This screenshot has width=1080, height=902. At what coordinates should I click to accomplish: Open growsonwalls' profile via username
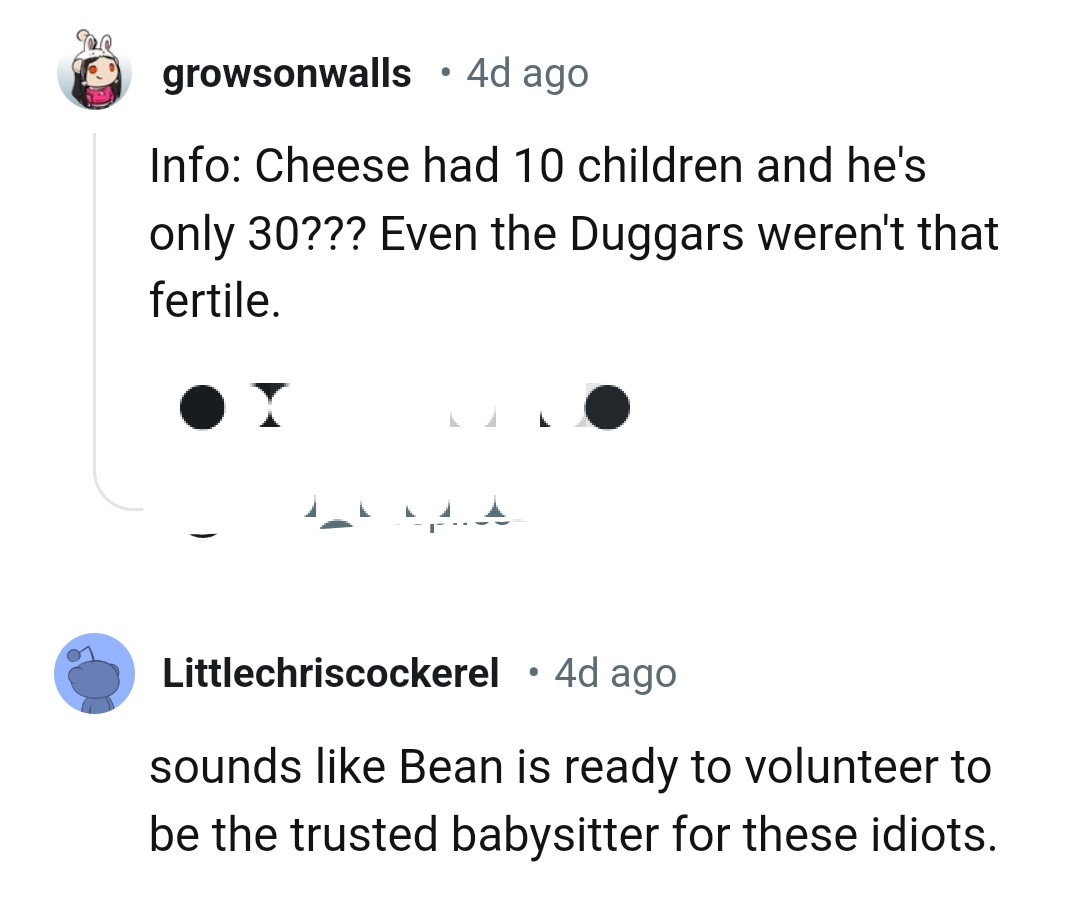(288, 72)
